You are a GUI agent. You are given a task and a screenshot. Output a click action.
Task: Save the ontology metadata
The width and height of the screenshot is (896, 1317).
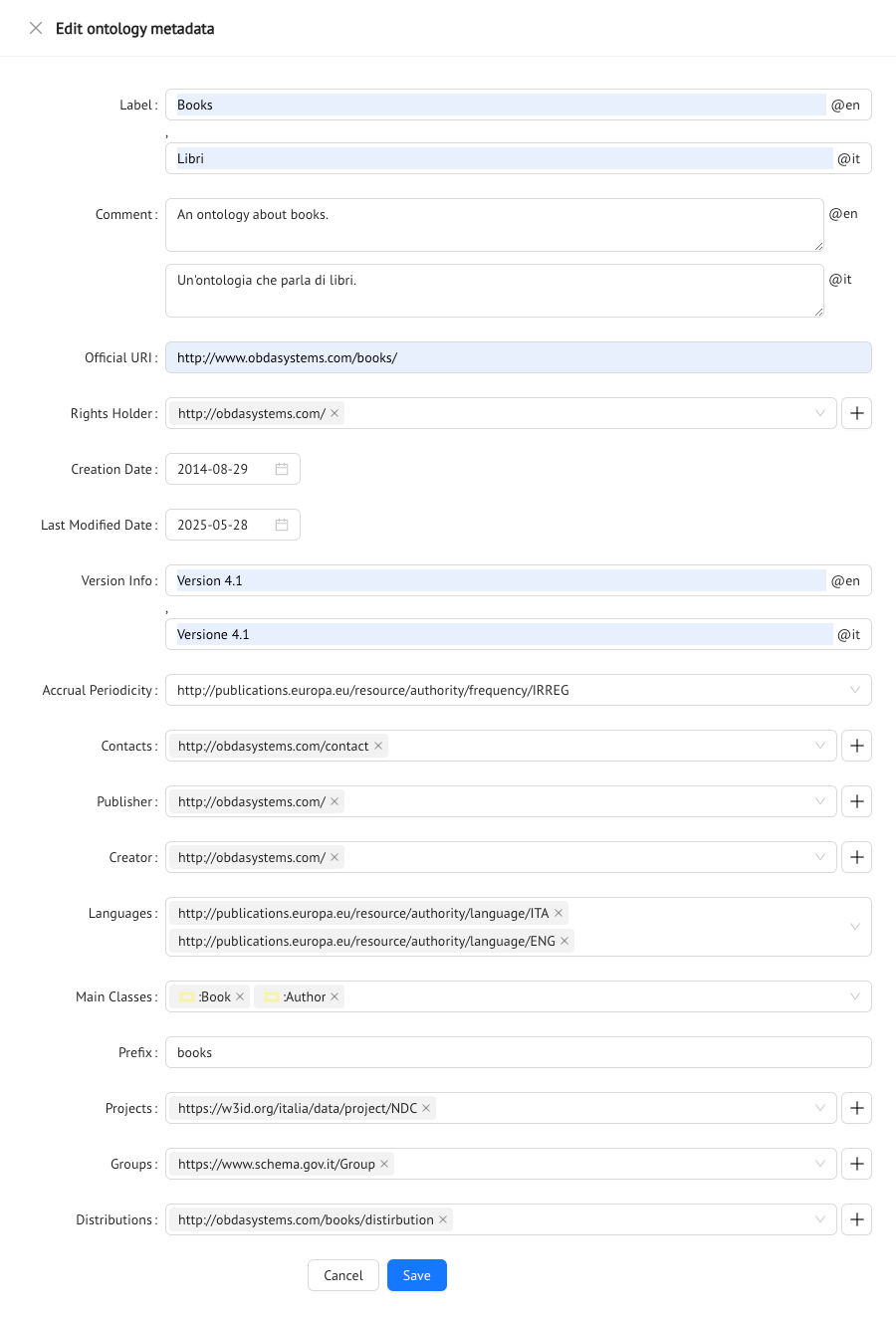tap(416, 1274)
